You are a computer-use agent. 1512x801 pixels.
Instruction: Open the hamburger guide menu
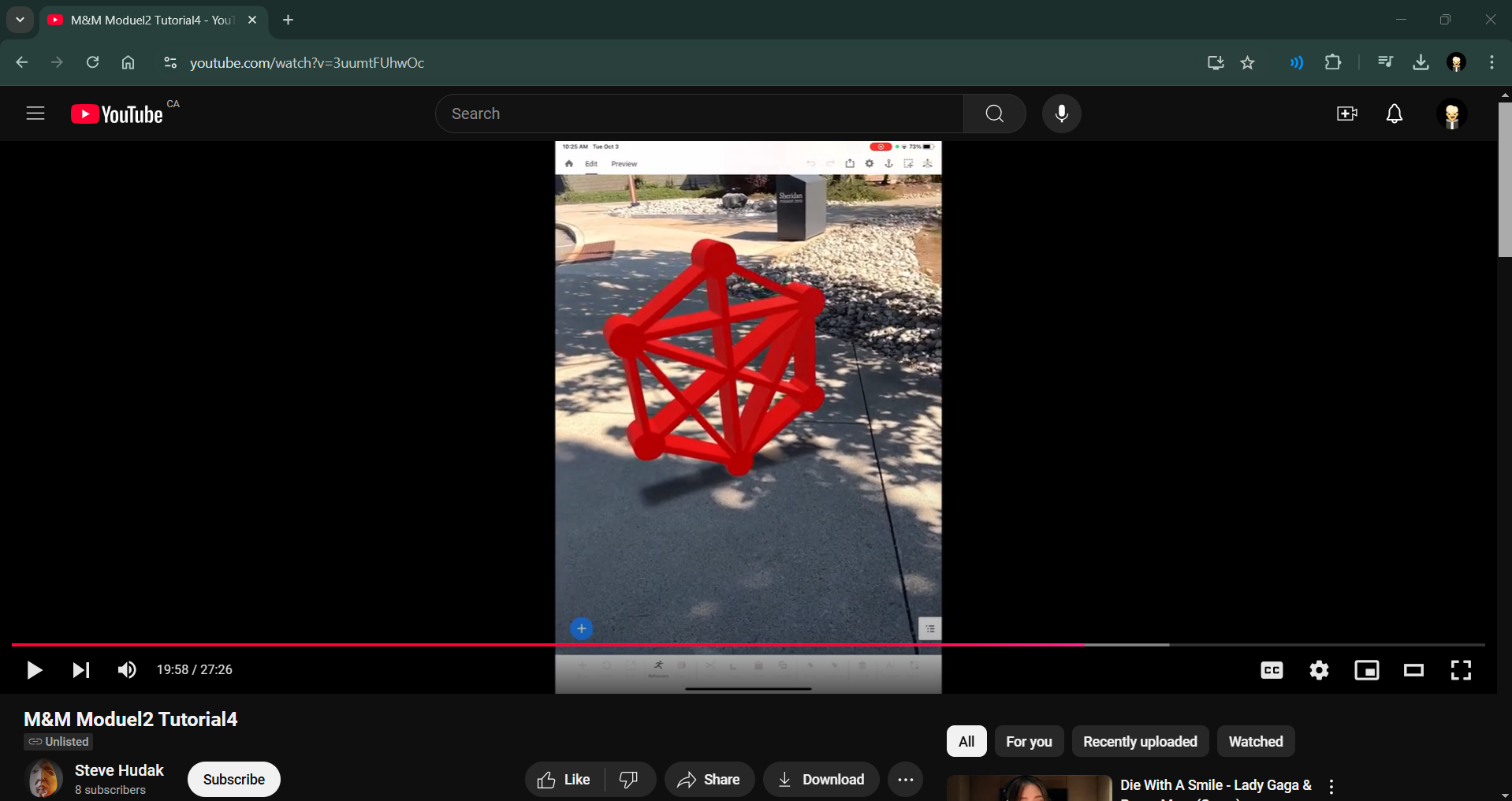pos(35,114)
